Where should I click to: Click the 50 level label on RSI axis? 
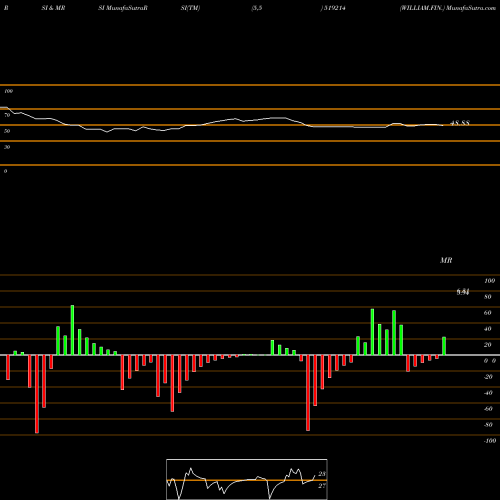7,131
